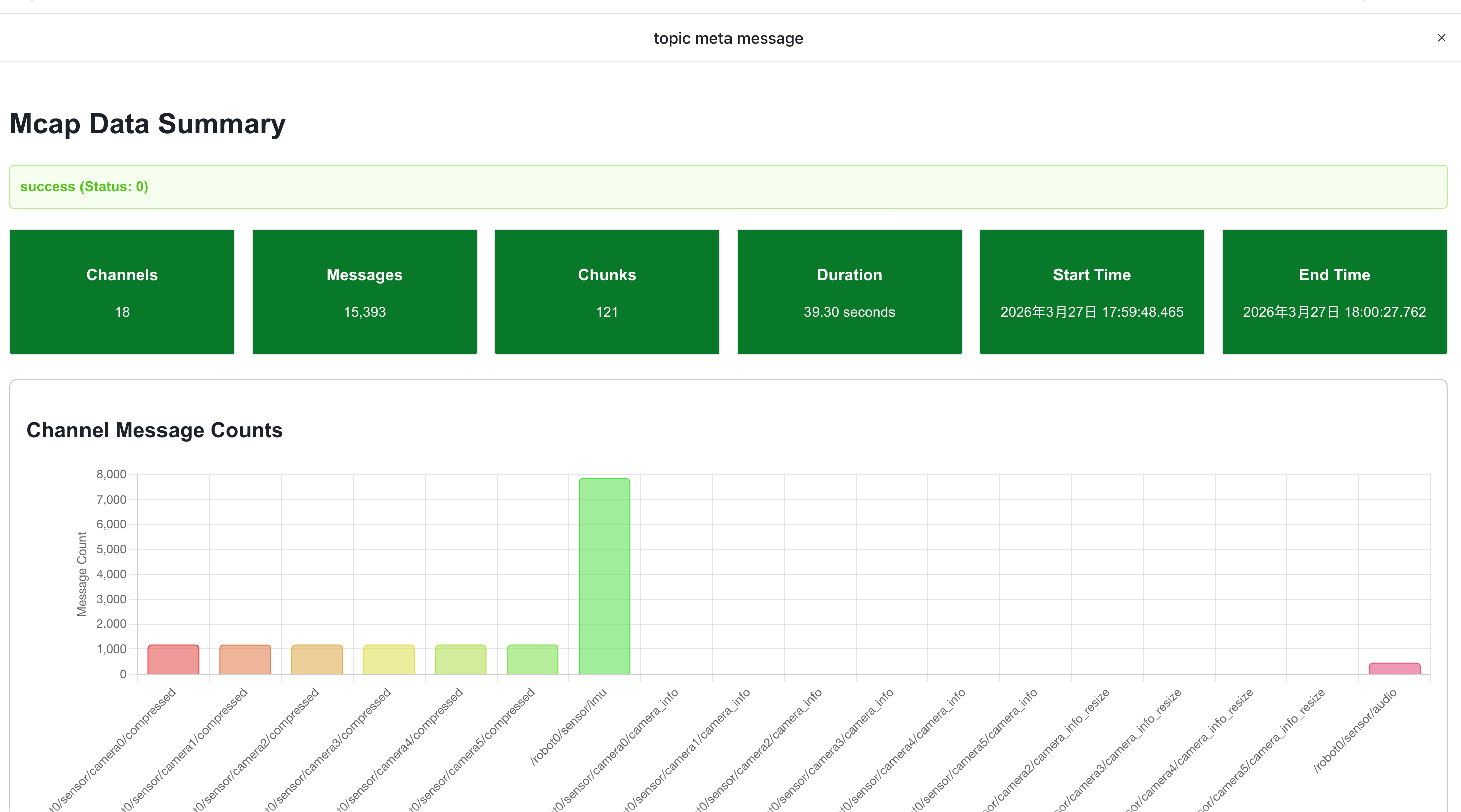This screenshot has width=1461, height=812.
Task: Click the 'camera0/camera_info' x-axis label
Action: (x=616, y=749)
